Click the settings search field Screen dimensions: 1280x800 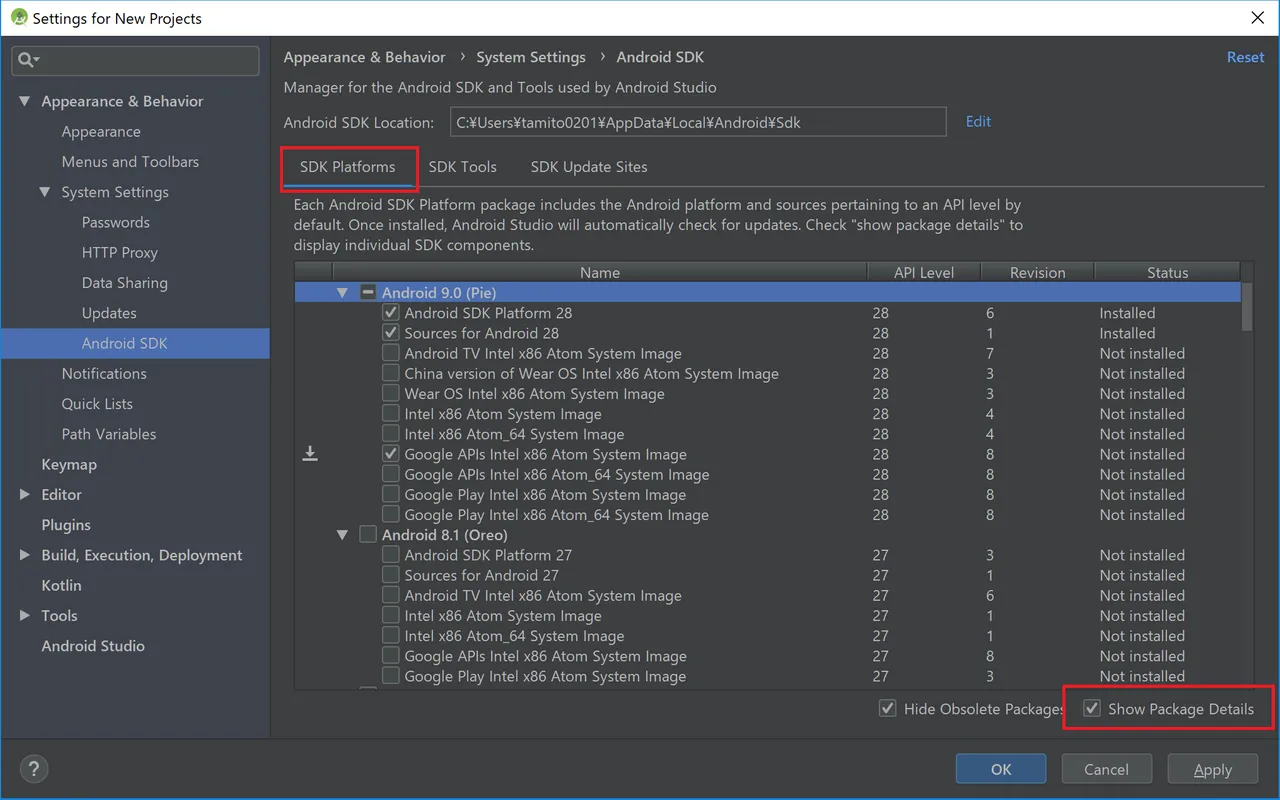pyautogui.click(x=135, y=60)
